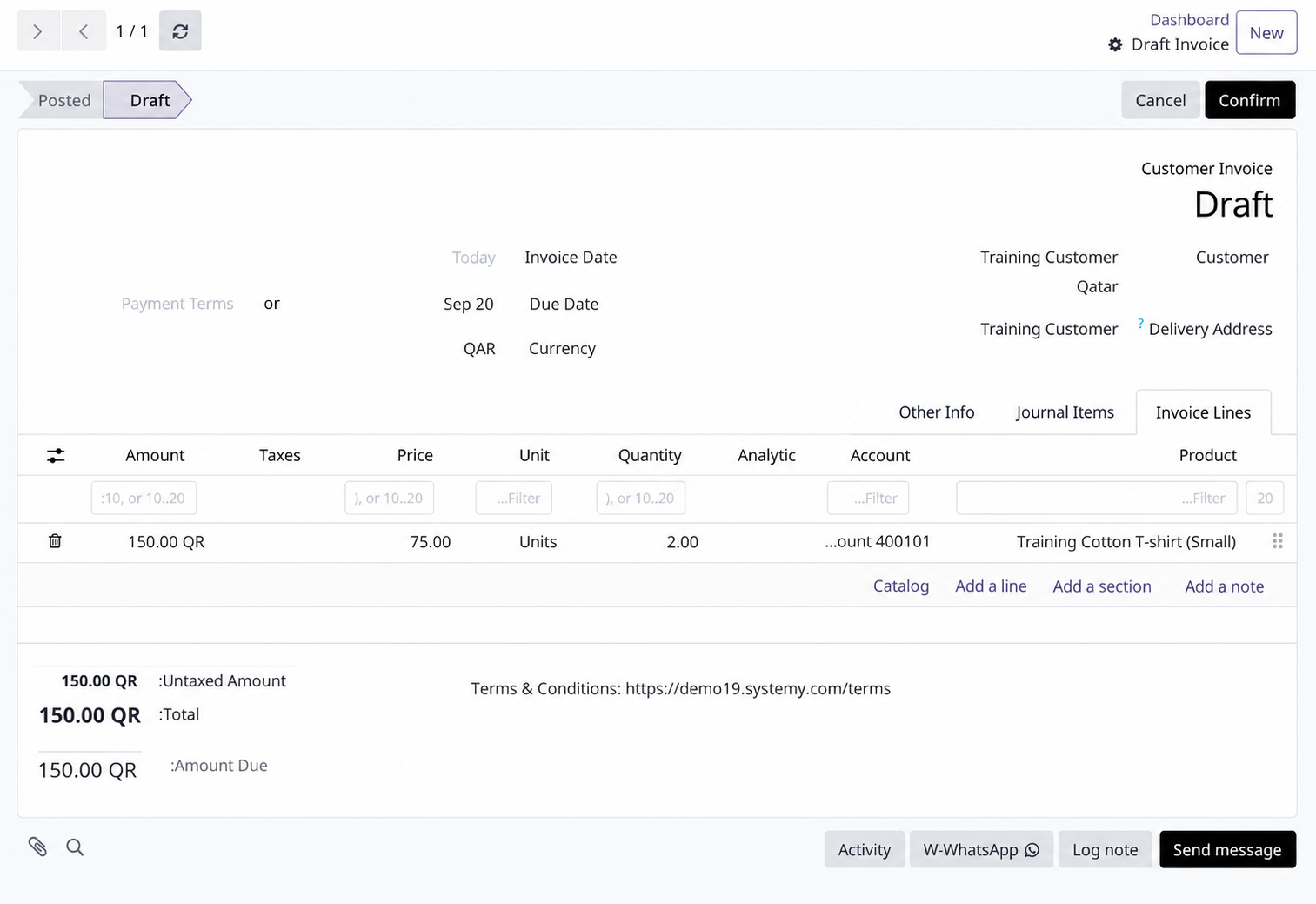Open the Dashboard breadcrumb link

pos(1189,19)
